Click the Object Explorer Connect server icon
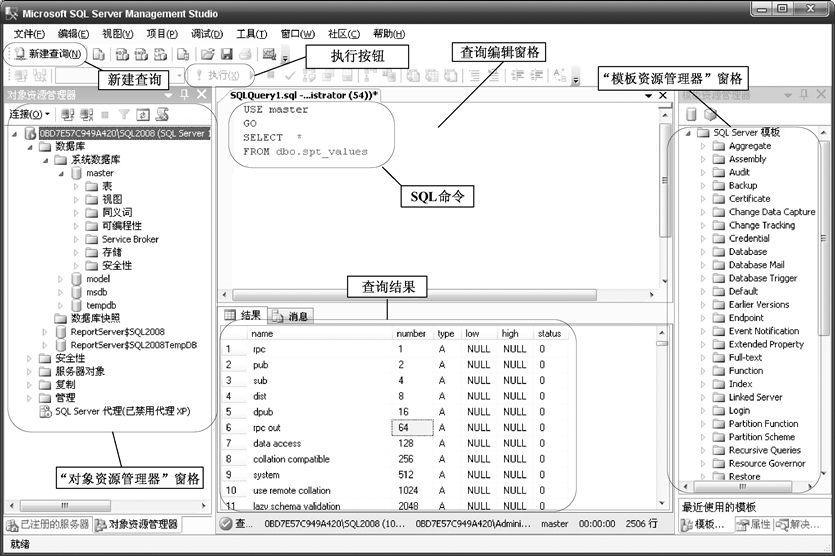This screenshot has width=835, height=556. point(68,114)
